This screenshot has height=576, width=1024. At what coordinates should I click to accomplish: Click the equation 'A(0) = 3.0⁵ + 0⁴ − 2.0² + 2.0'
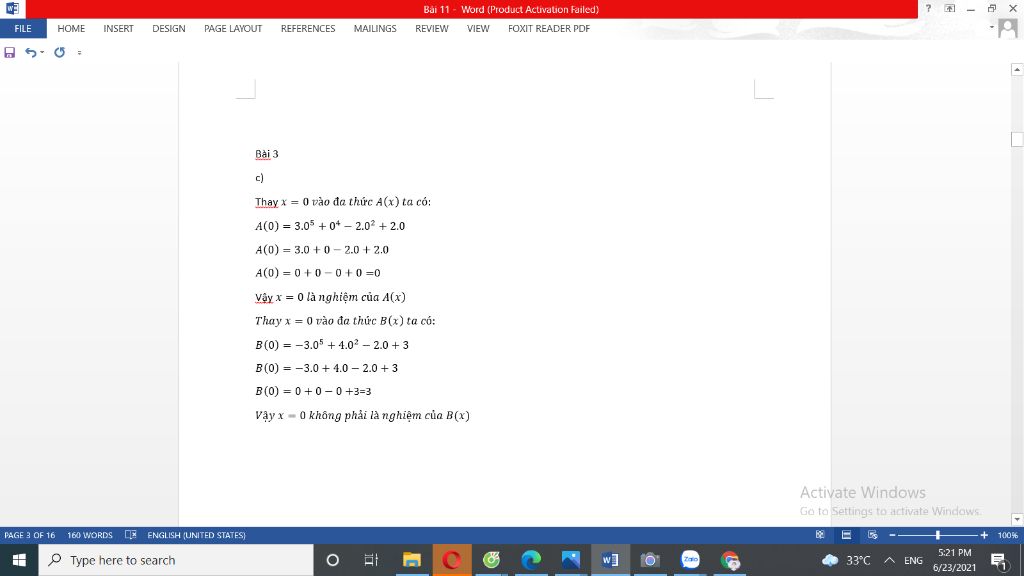coord(330,225)
